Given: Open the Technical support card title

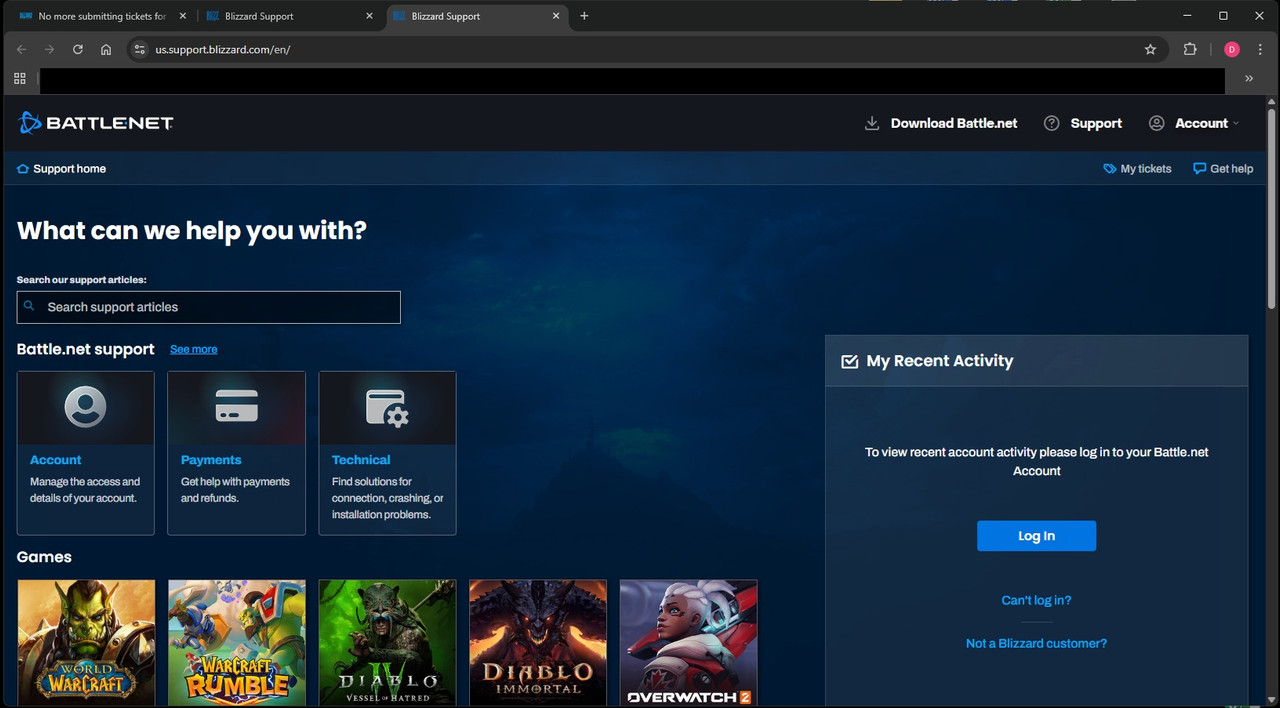Looking at the screenshot, I should point(361,460).
